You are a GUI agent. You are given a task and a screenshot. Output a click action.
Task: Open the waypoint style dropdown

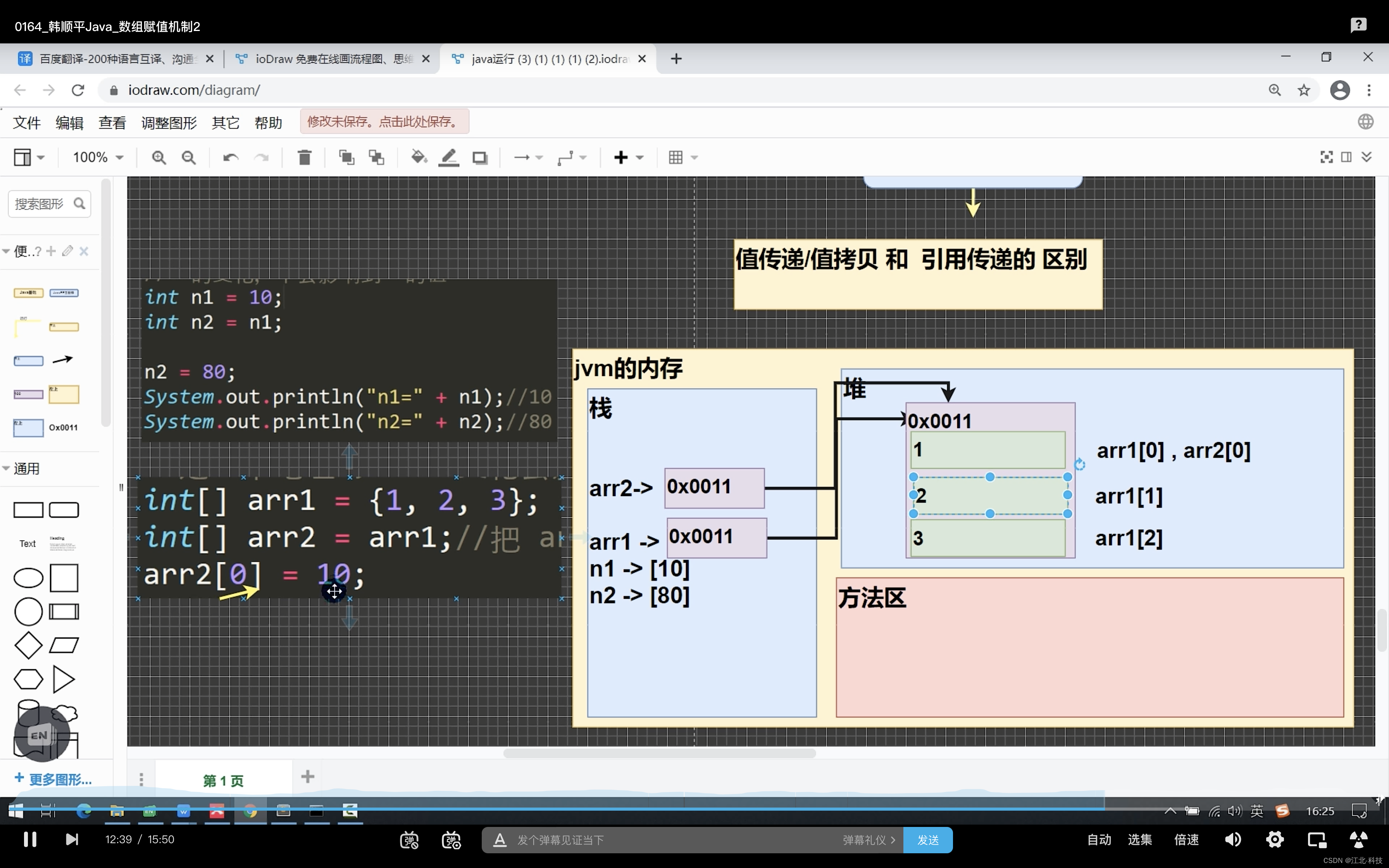coord(572,157)
